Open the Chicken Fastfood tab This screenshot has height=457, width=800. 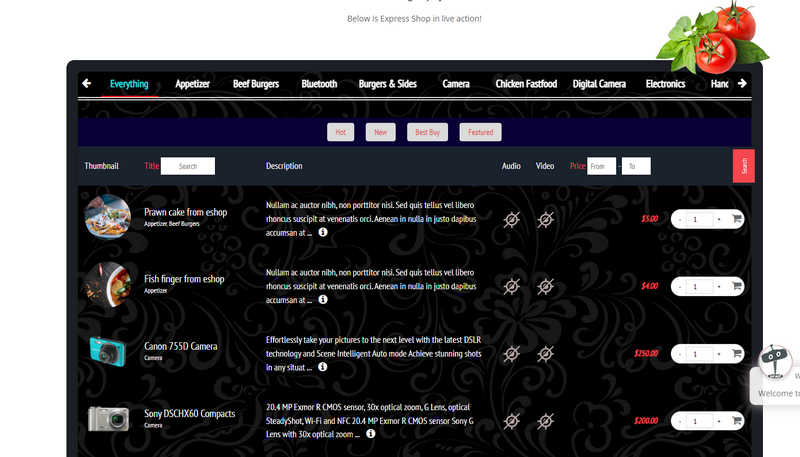[526, 84]
